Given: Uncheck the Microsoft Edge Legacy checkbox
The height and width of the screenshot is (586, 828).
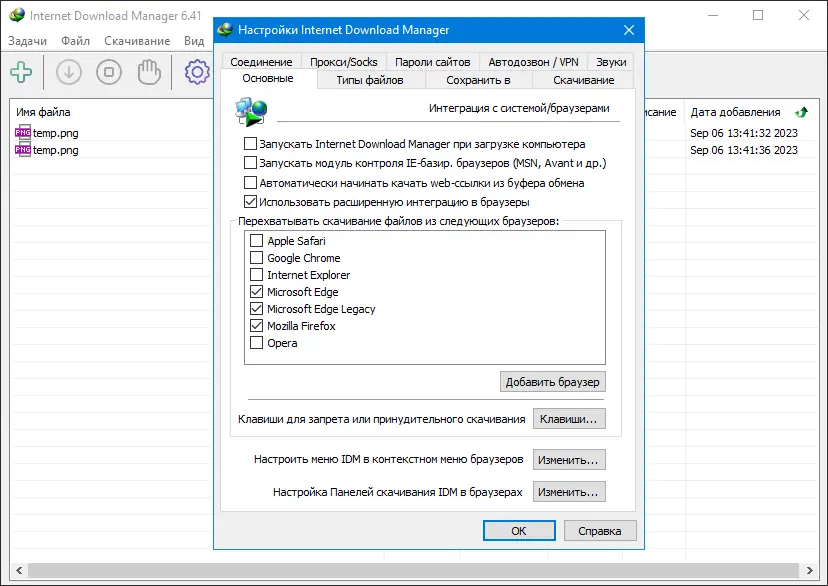Looking at the screenshot, I should point(256,308).
